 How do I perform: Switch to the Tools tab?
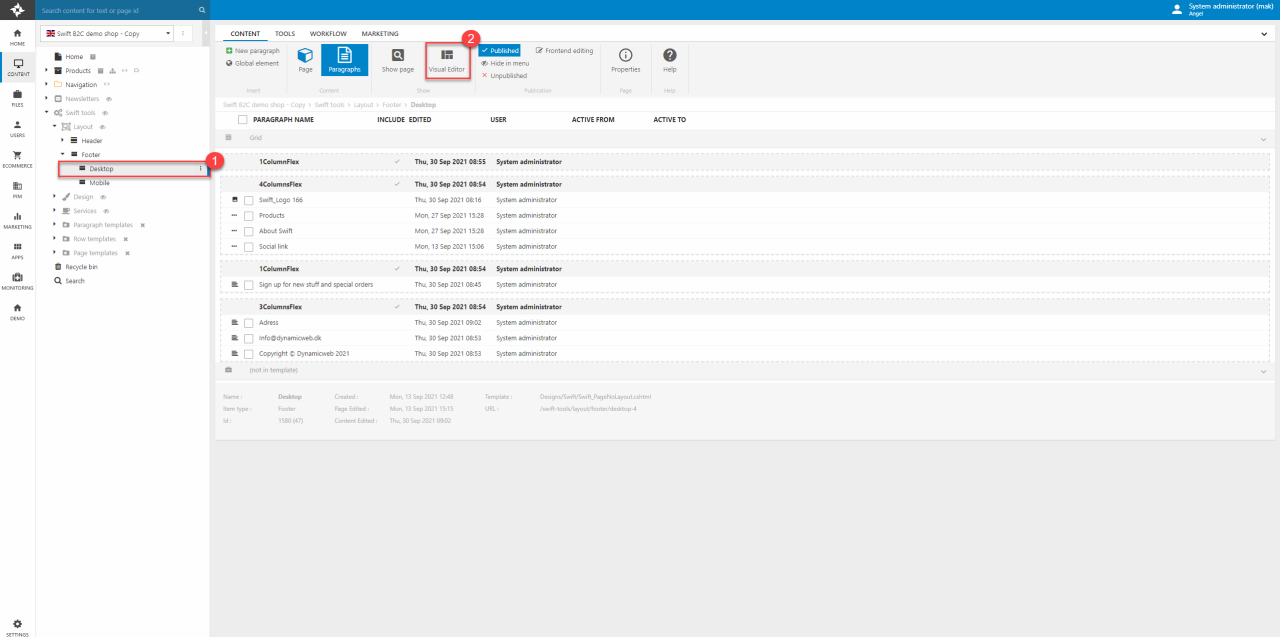click(285, 33)
